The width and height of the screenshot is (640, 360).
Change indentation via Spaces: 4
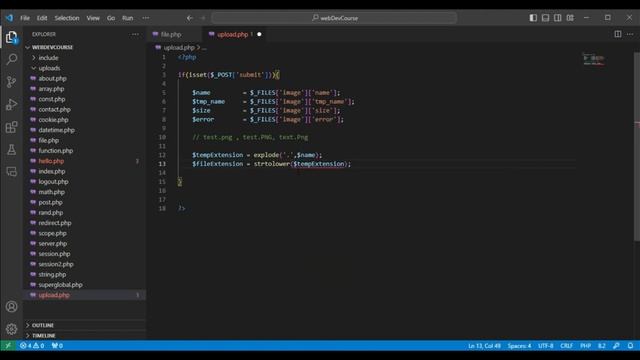point(519,346)
